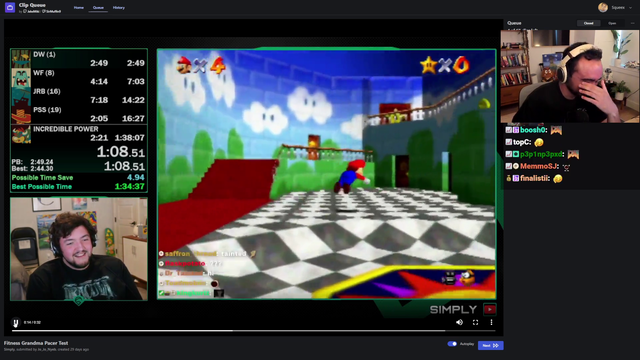Click p3p1np3pxd's username in chat
Screen dimensions: 640x360
coord(541,154)
